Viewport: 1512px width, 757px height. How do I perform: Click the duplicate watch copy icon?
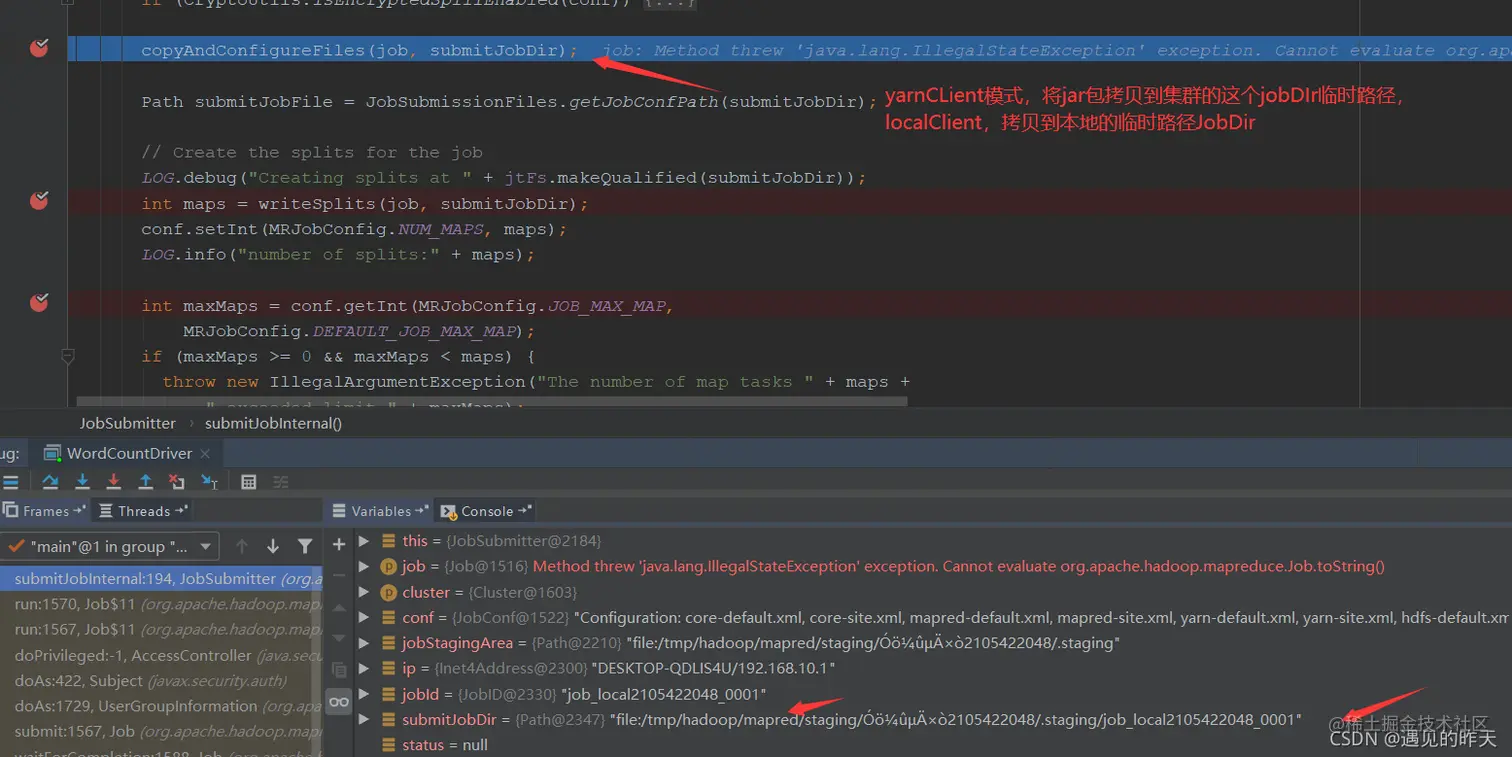click(339, 669)
